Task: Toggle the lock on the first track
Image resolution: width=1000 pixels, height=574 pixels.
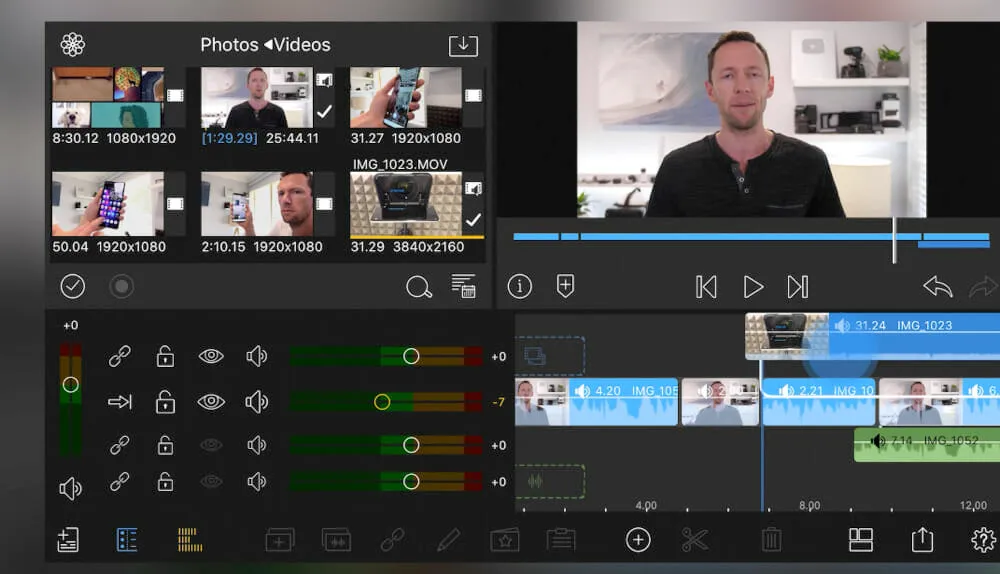Action: 165,356
